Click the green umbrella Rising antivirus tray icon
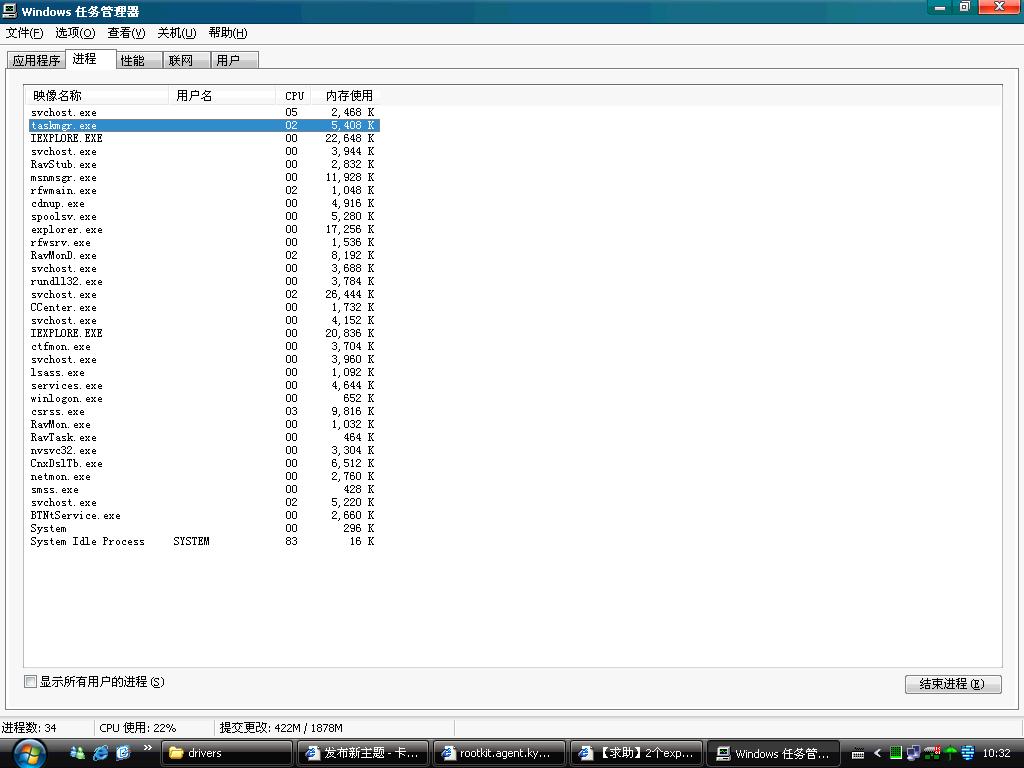Screen dimensions: 1024x768 pyautogui.click(x=950, y=753)
